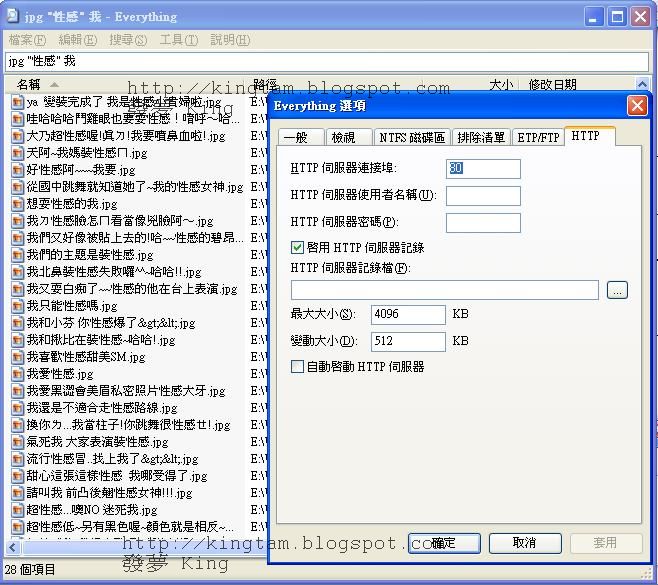Viewport: 658px width, 585px height.
Task: Enable 自動啓動 HTTP 伺服器 checkbox
Action: point(297,366)
